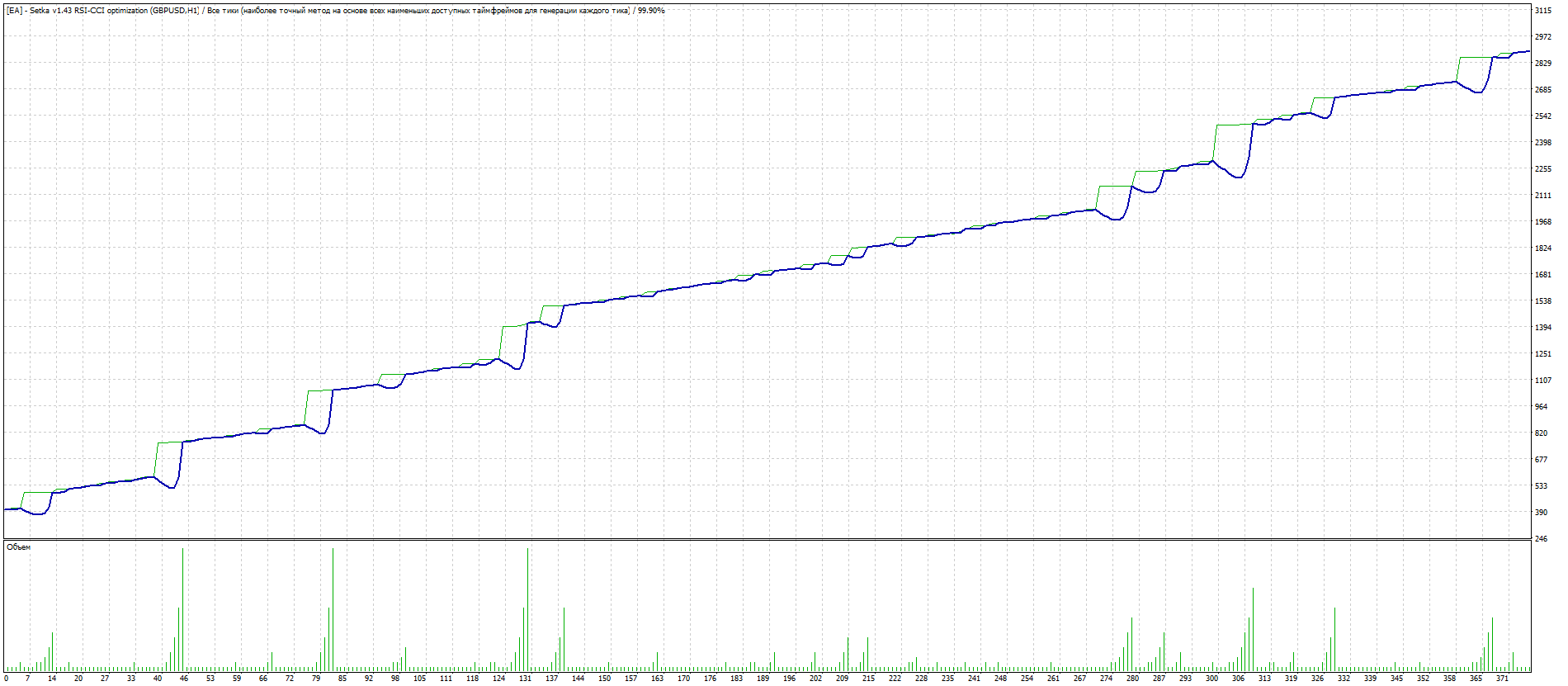Select trade number 163 on the horizontal axis
Viewport: 1568px width, 686px height.
pos(658,679)
